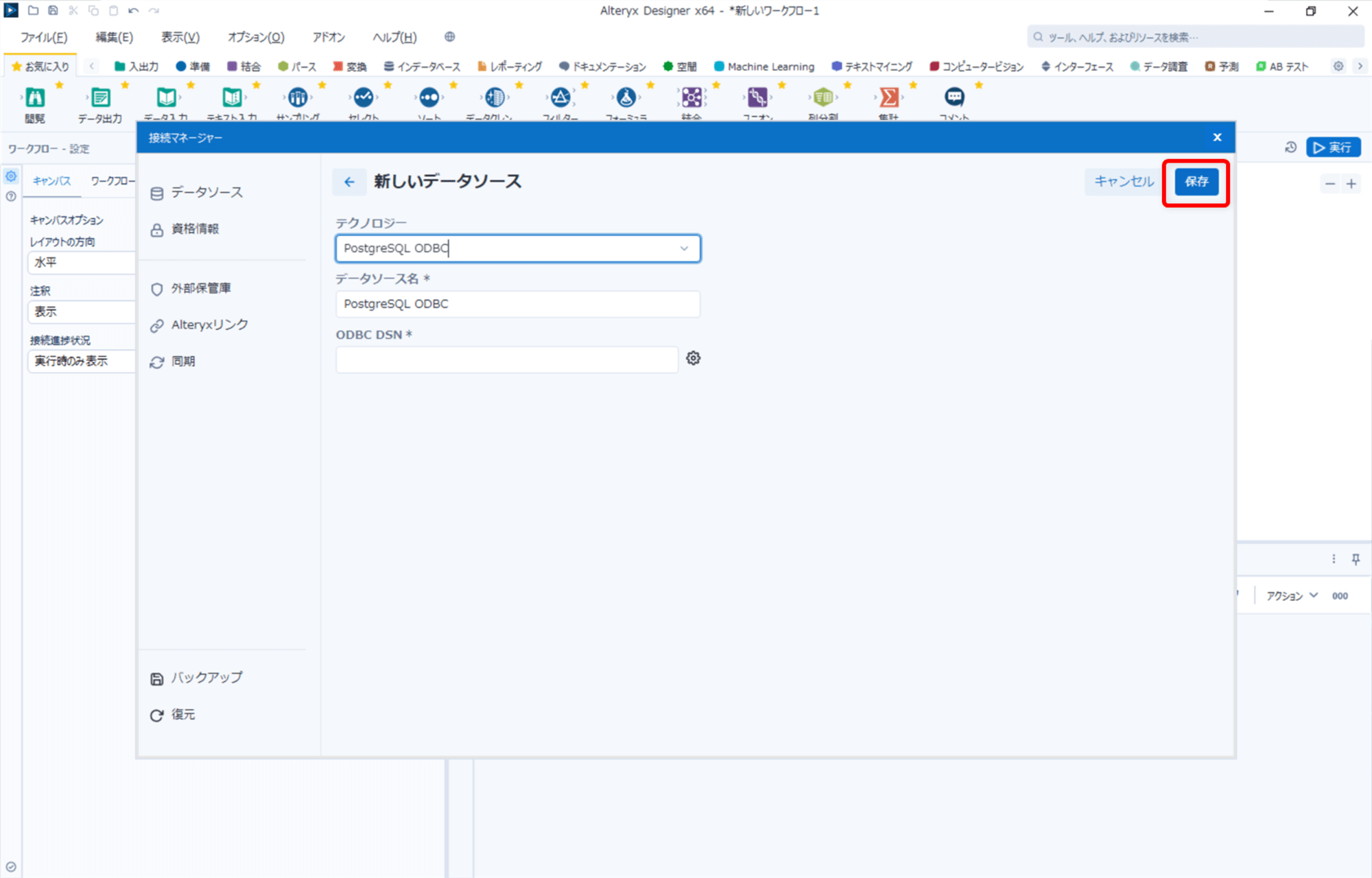Open the ファイル(F) menu
Screen dimensions: 1372x878
coord(43,37)
